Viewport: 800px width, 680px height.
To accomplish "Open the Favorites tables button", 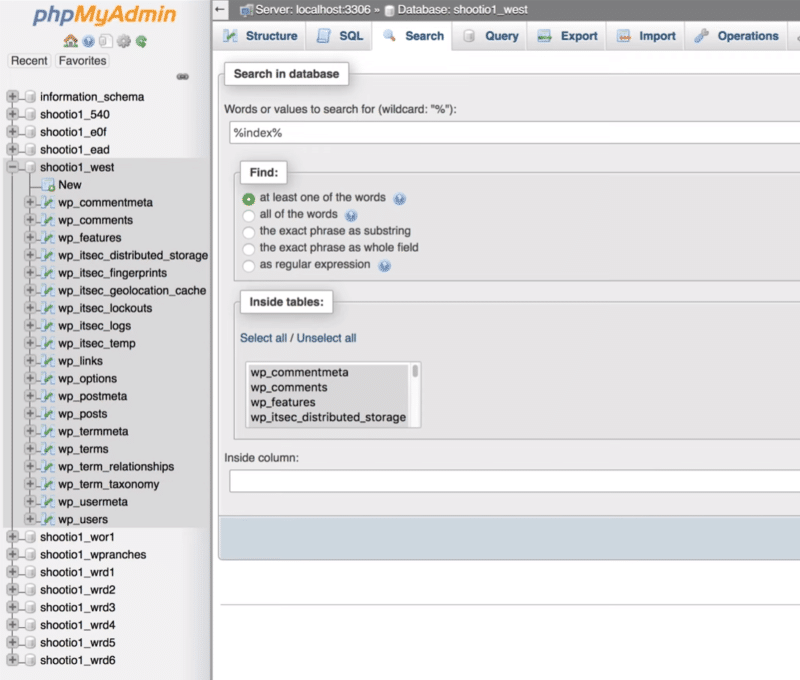I will point(83,61).
